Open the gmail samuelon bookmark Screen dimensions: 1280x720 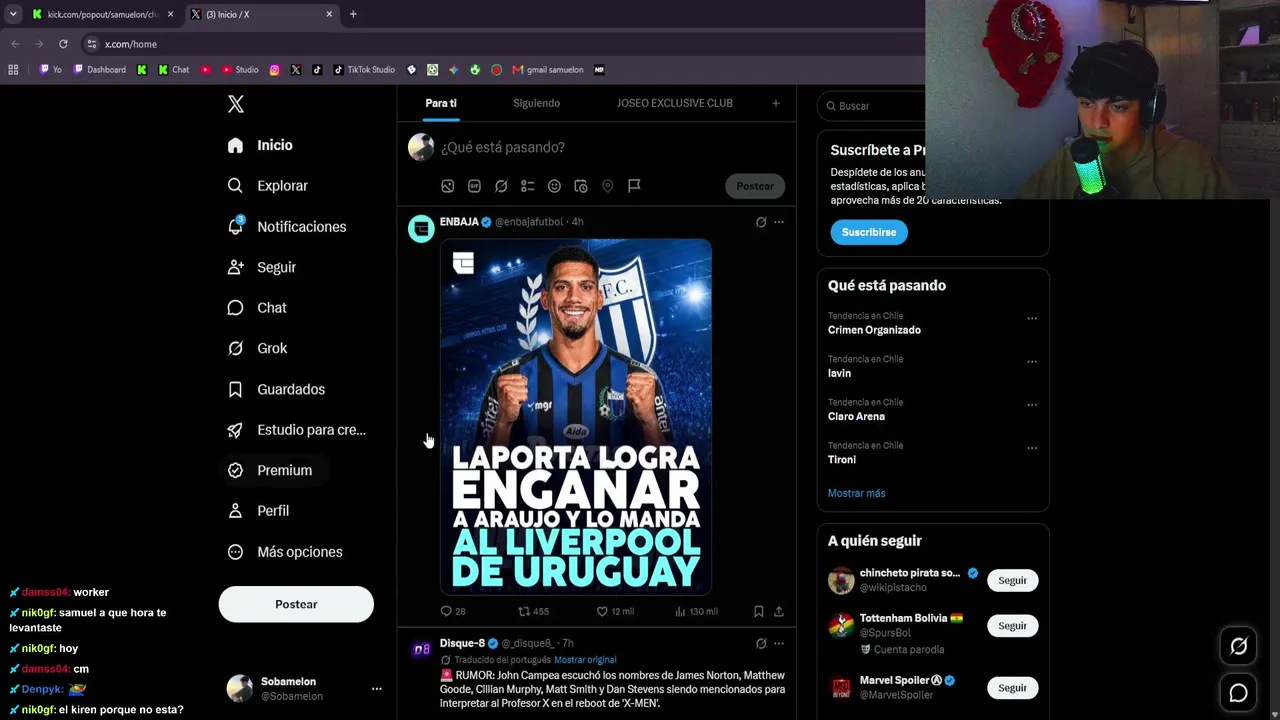pos(548,70)
